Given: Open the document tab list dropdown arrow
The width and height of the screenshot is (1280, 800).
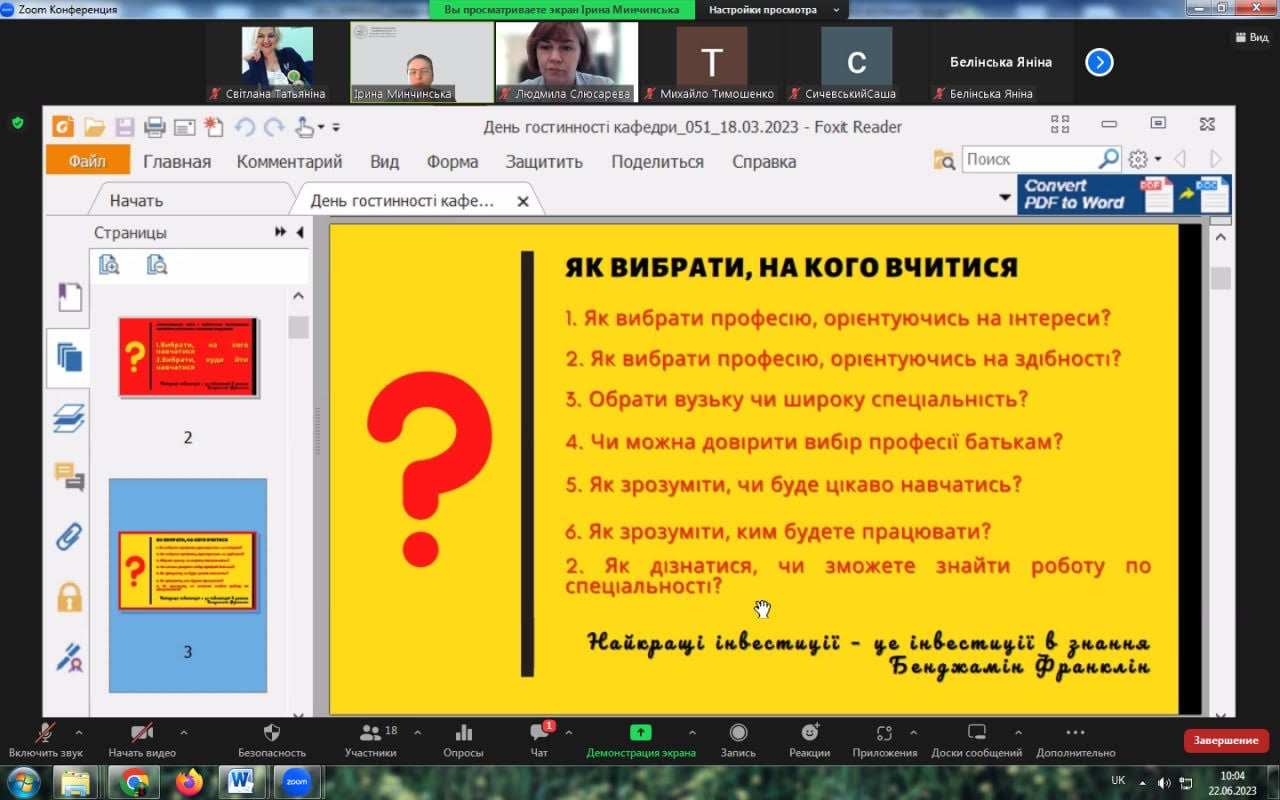Looking at the screenshot, I should point(1005,198).
